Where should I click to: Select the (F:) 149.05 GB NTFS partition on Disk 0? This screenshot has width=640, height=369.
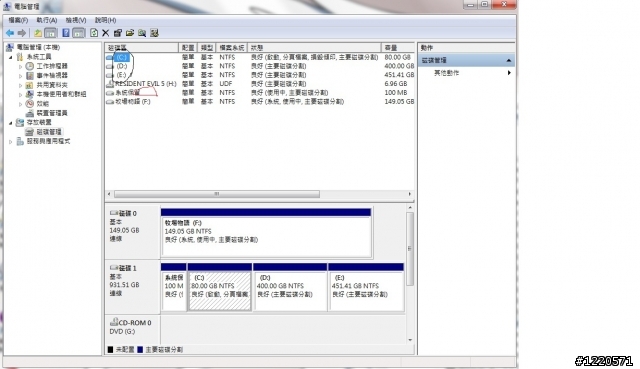[x=266, y=233]
